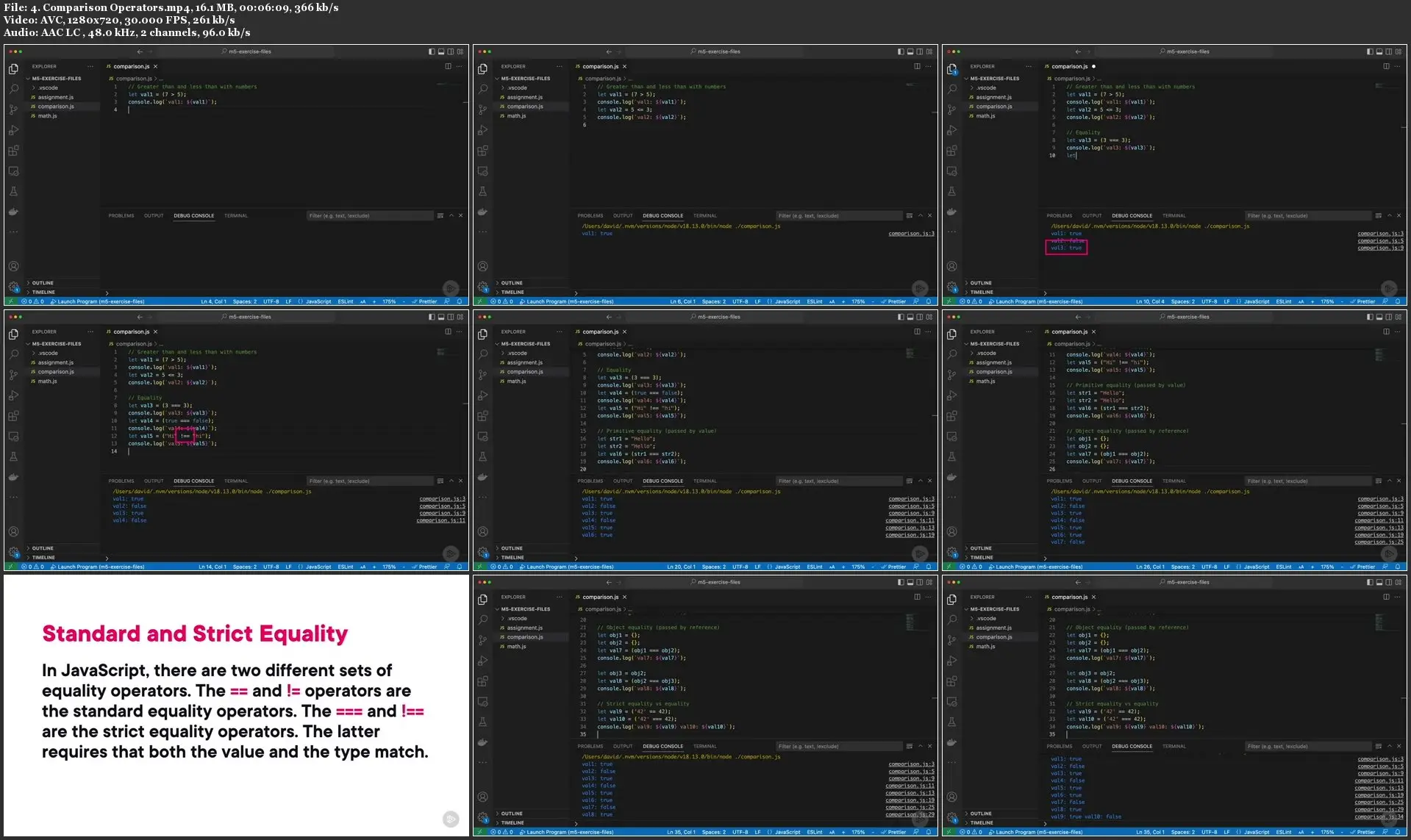Select comparison.js editor tab in the Ln 20 frame
The width and height of the screenshot is (1411, 840).
(x=600, y=331)
